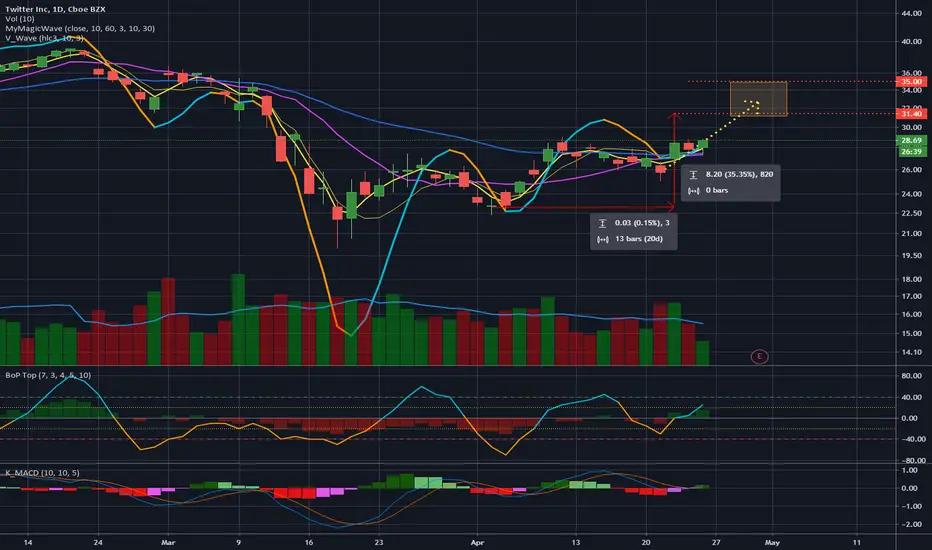Click the red 35.00 price level label
Image resolution: width=932 pixels, height=550 pixels.
[911, 81]
